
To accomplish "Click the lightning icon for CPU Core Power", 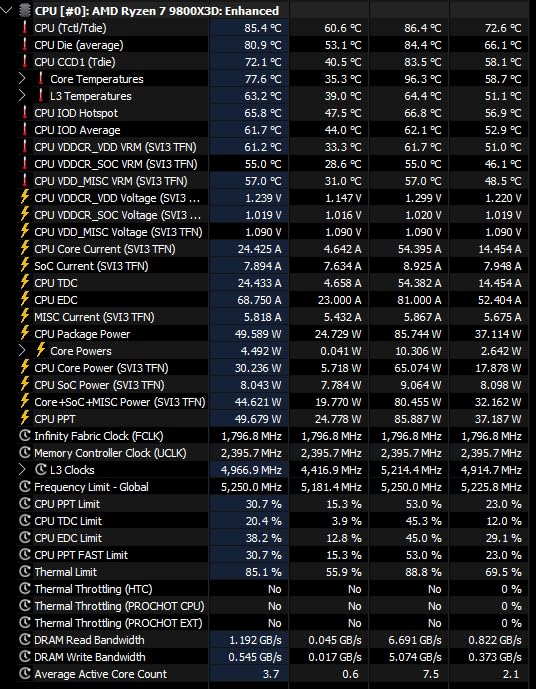I will (x=25, y=368).
